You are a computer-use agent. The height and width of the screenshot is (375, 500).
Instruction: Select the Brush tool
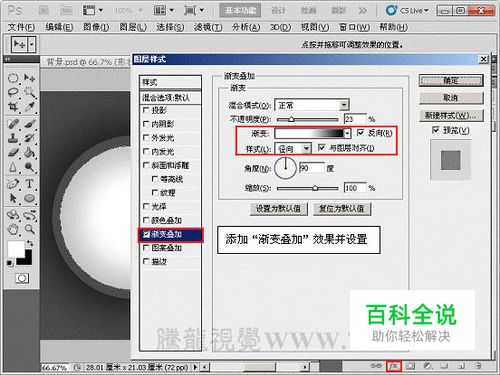coord(29,124)
